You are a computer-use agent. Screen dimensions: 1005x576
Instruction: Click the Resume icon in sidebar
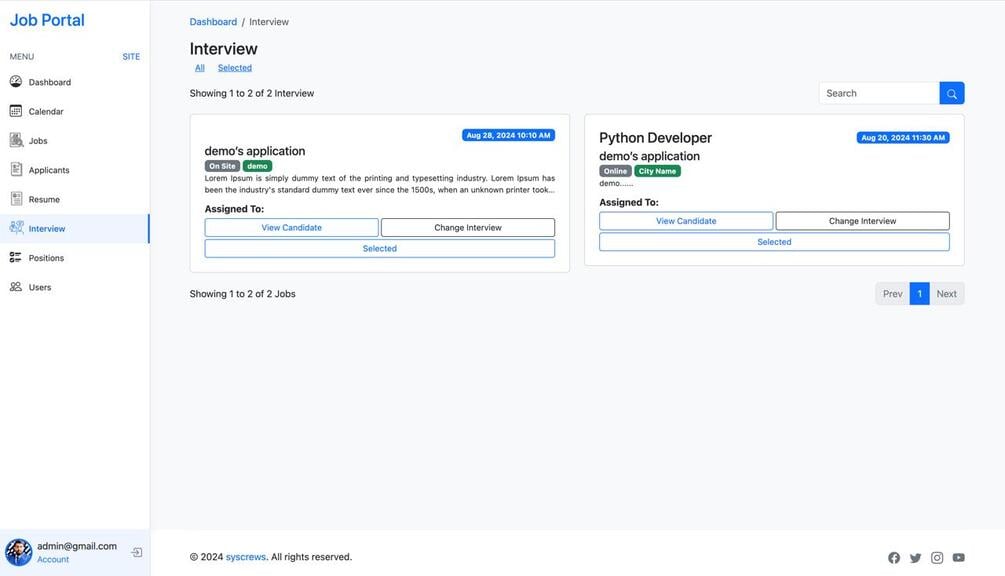click(16, 199)
